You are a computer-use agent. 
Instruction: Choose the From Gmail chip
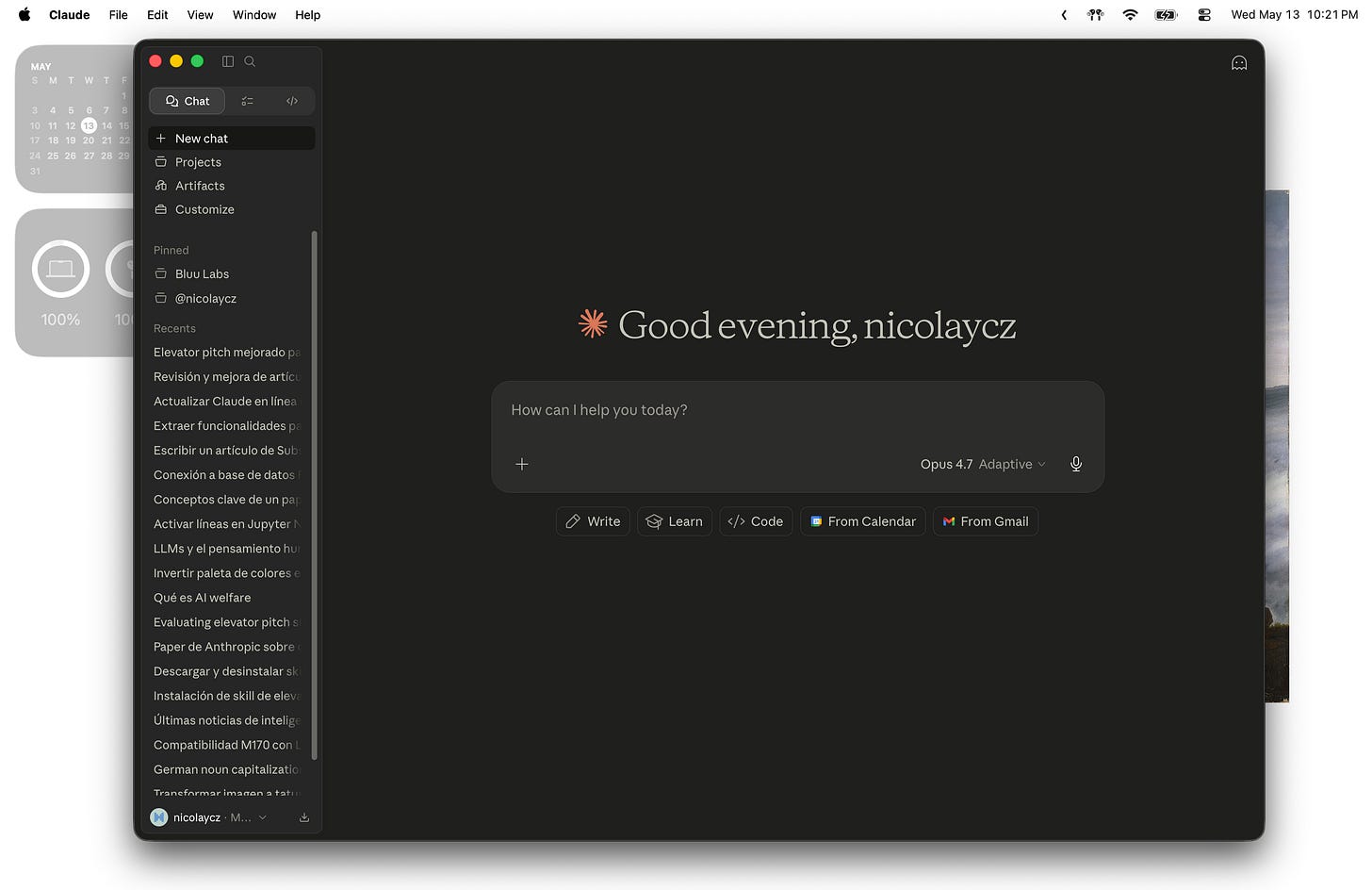click(x=986, y=521)
